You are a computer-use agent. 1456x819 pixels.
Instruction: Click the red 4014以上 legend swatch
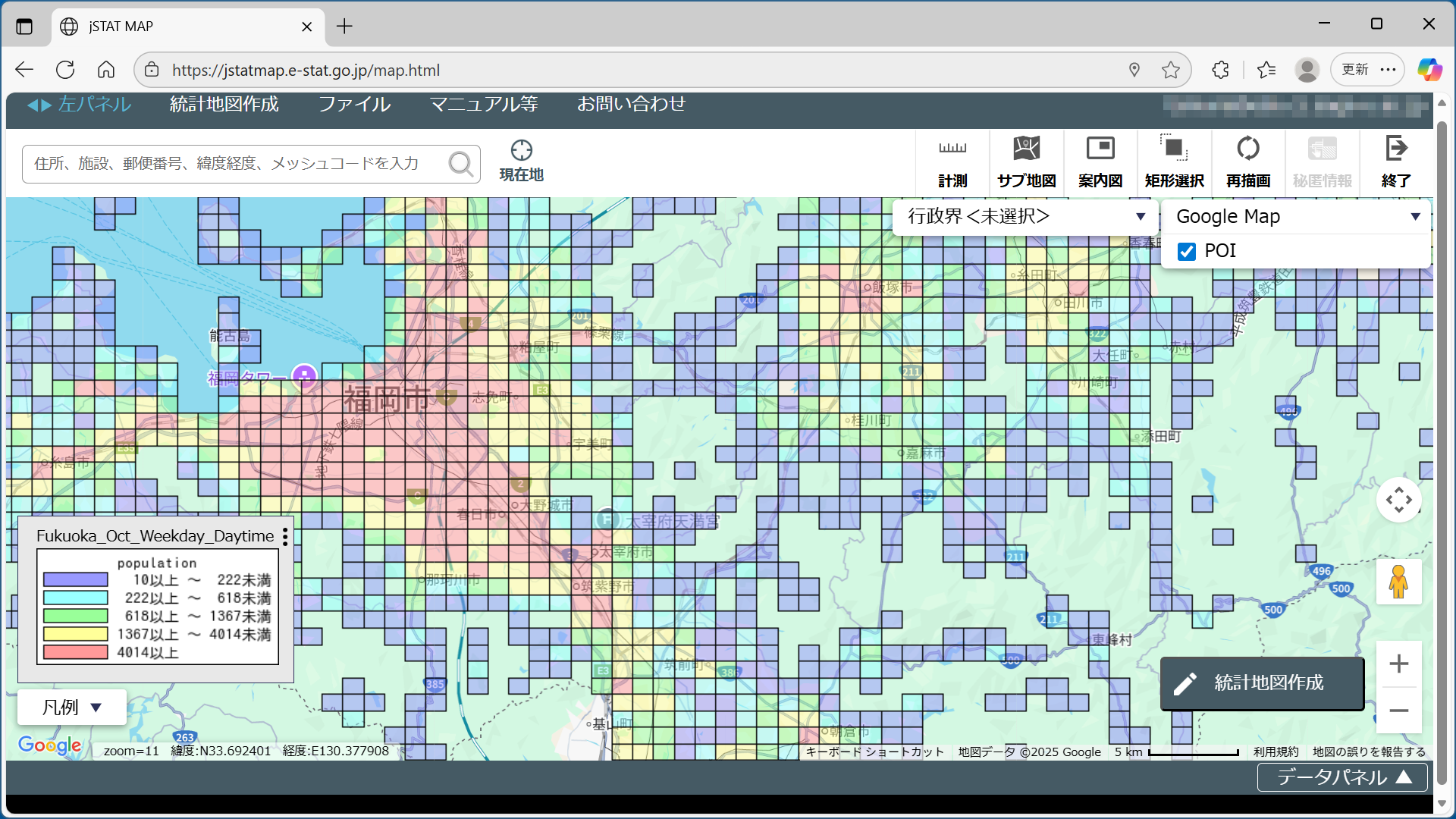[75, 652]
